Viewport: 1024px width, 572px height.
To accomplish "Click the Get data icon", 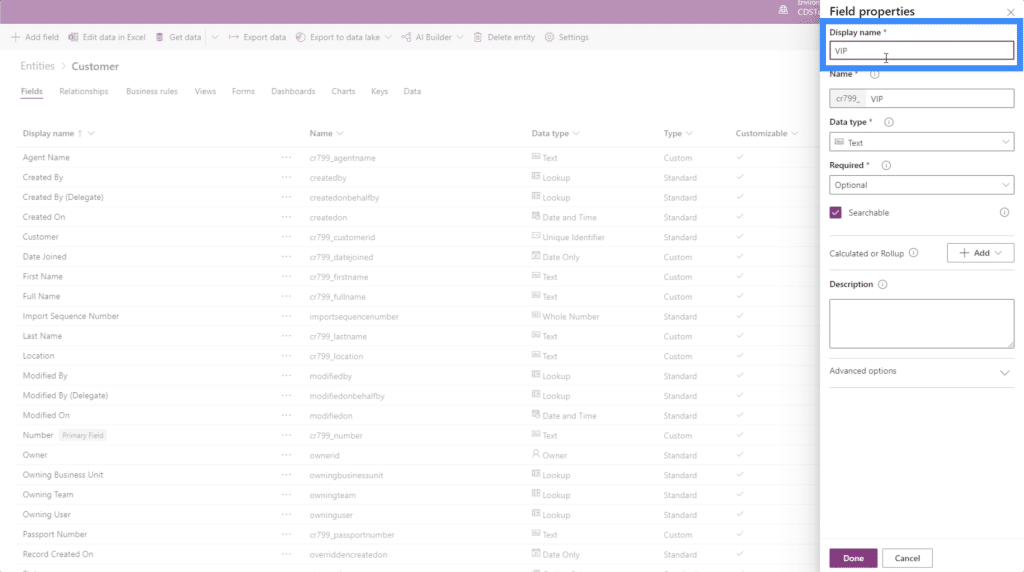I will pyautogui.click(x=159, y=37).
